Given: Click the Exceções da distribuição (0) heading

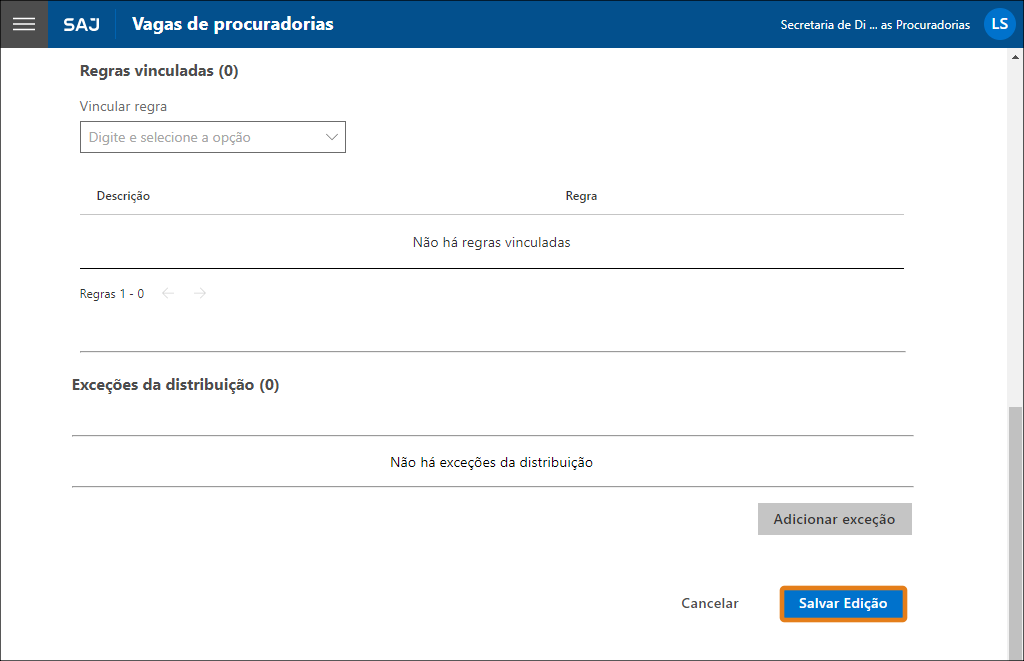Looking at the screenshot, I should (175, 385).
